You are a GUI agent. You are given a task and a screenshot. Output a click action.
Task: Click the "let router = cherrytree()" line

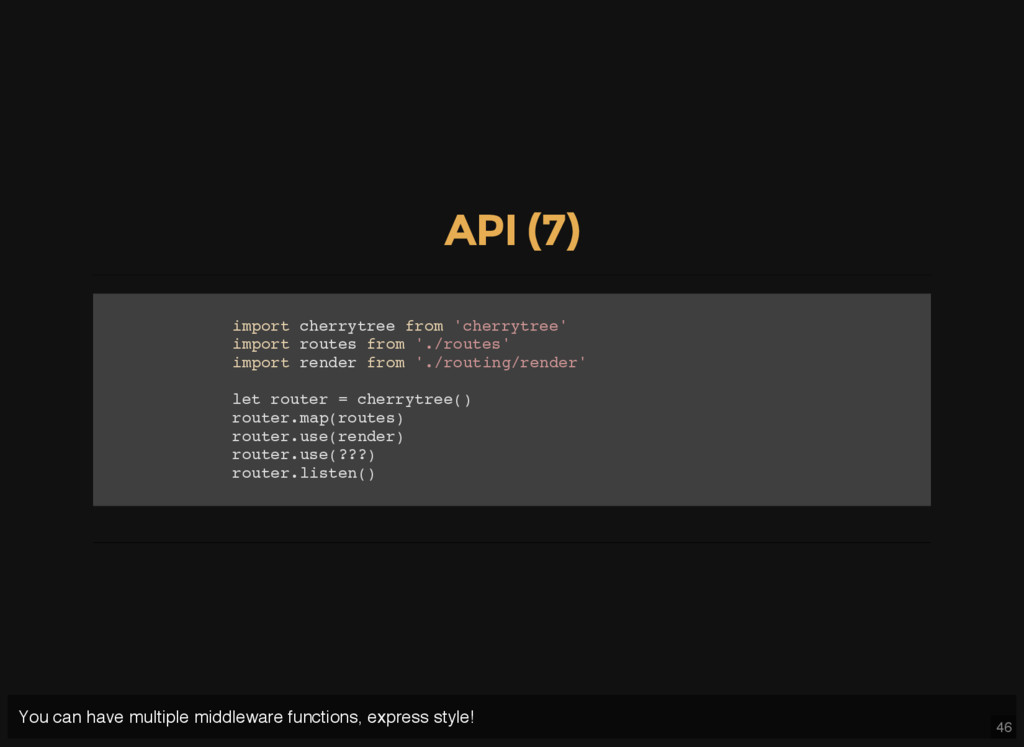(x=351, y=400)
